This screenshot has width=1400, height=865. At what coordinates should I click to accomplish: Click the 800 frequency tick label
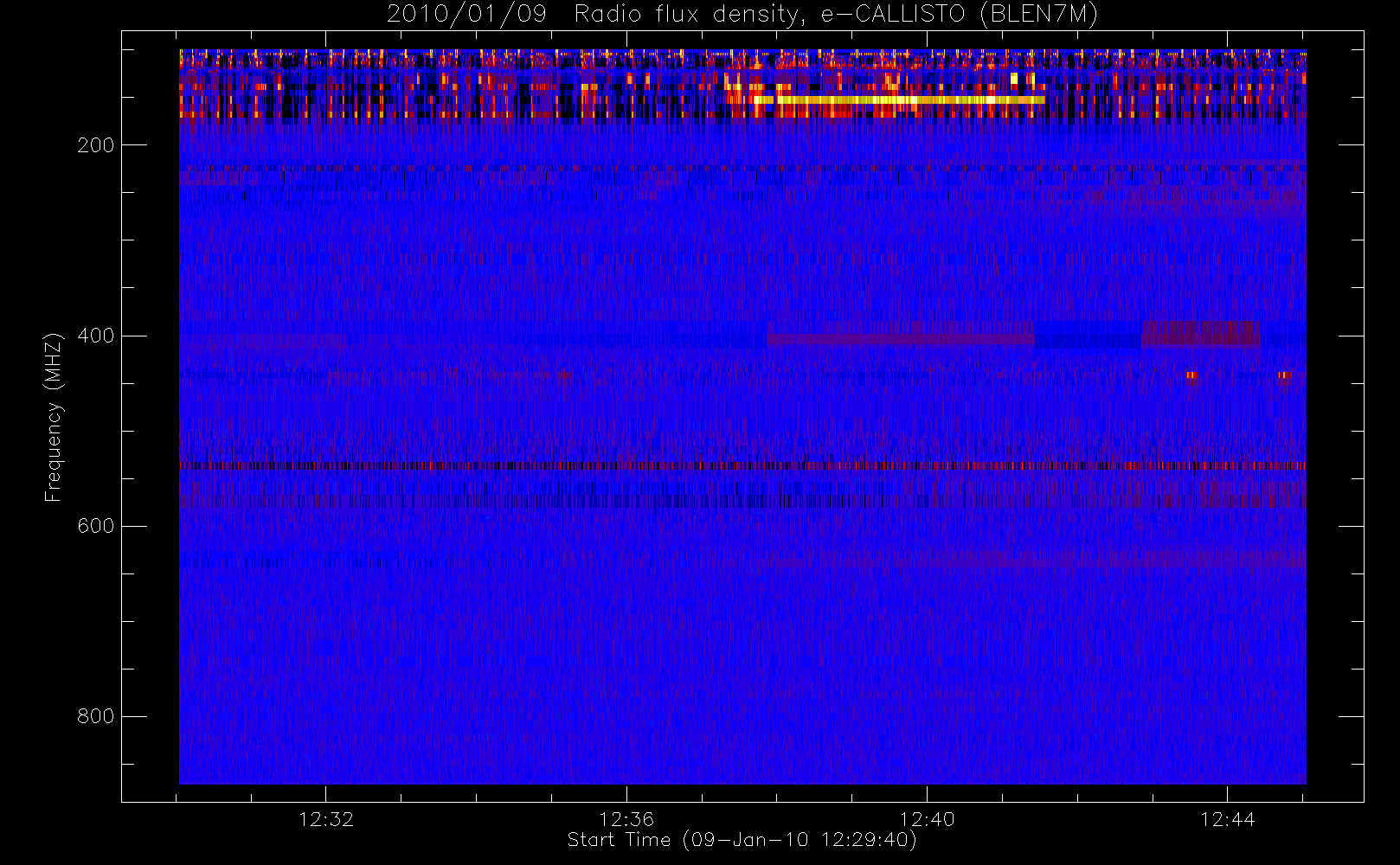pos(95,716)
